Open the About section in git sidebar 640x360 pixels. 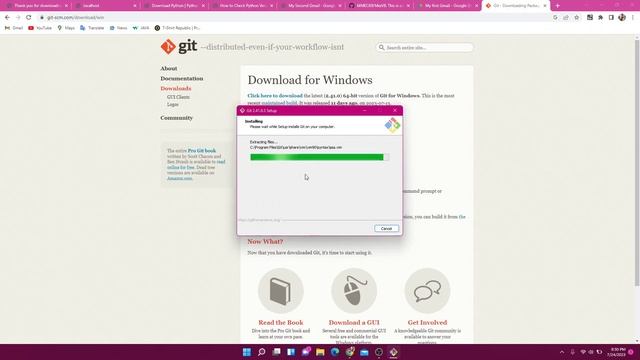(169, 69)
